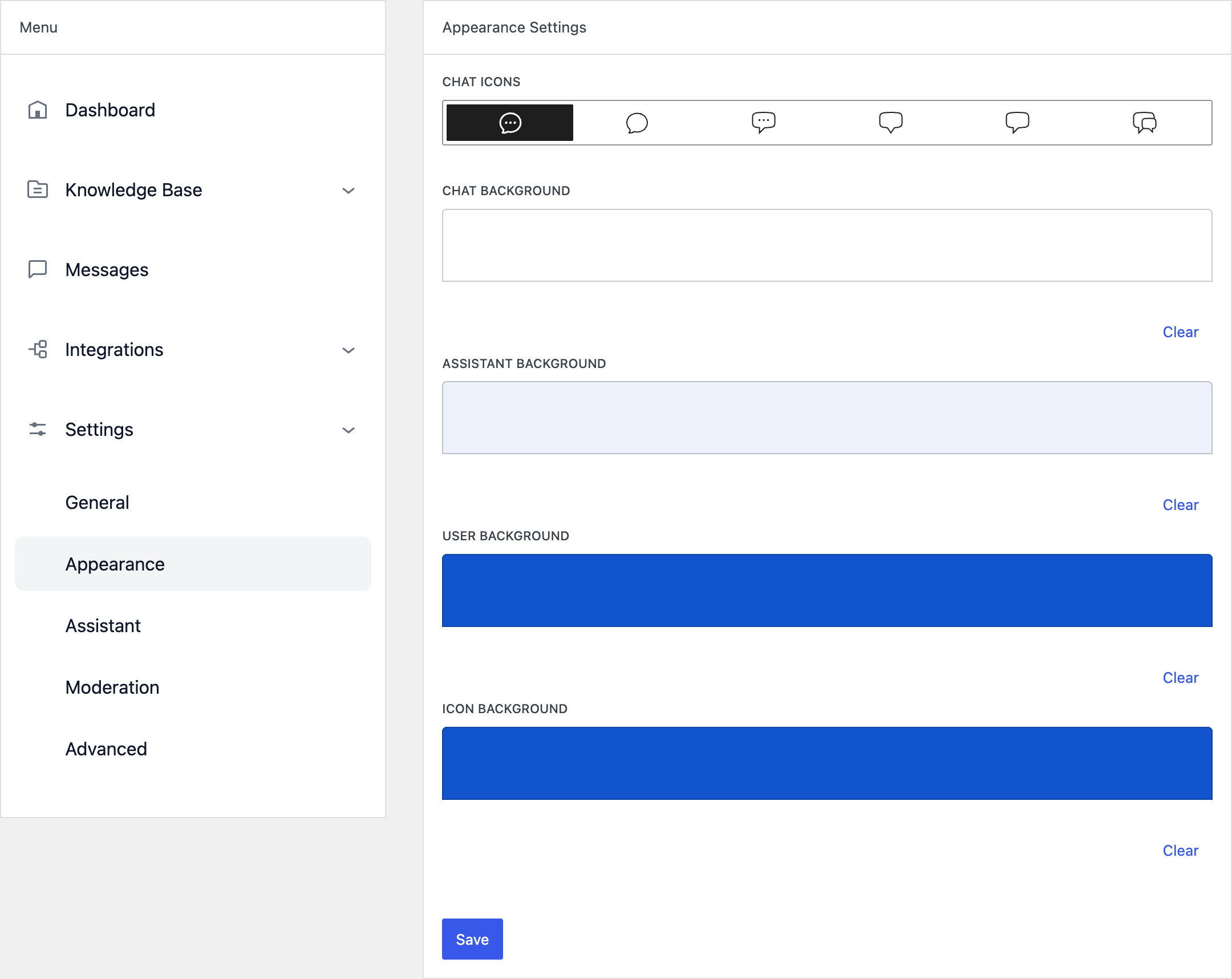Open the Advanced settings item
Viewport: 1232px width, 979px height.
pyautogui.click(x=106, y=749)
